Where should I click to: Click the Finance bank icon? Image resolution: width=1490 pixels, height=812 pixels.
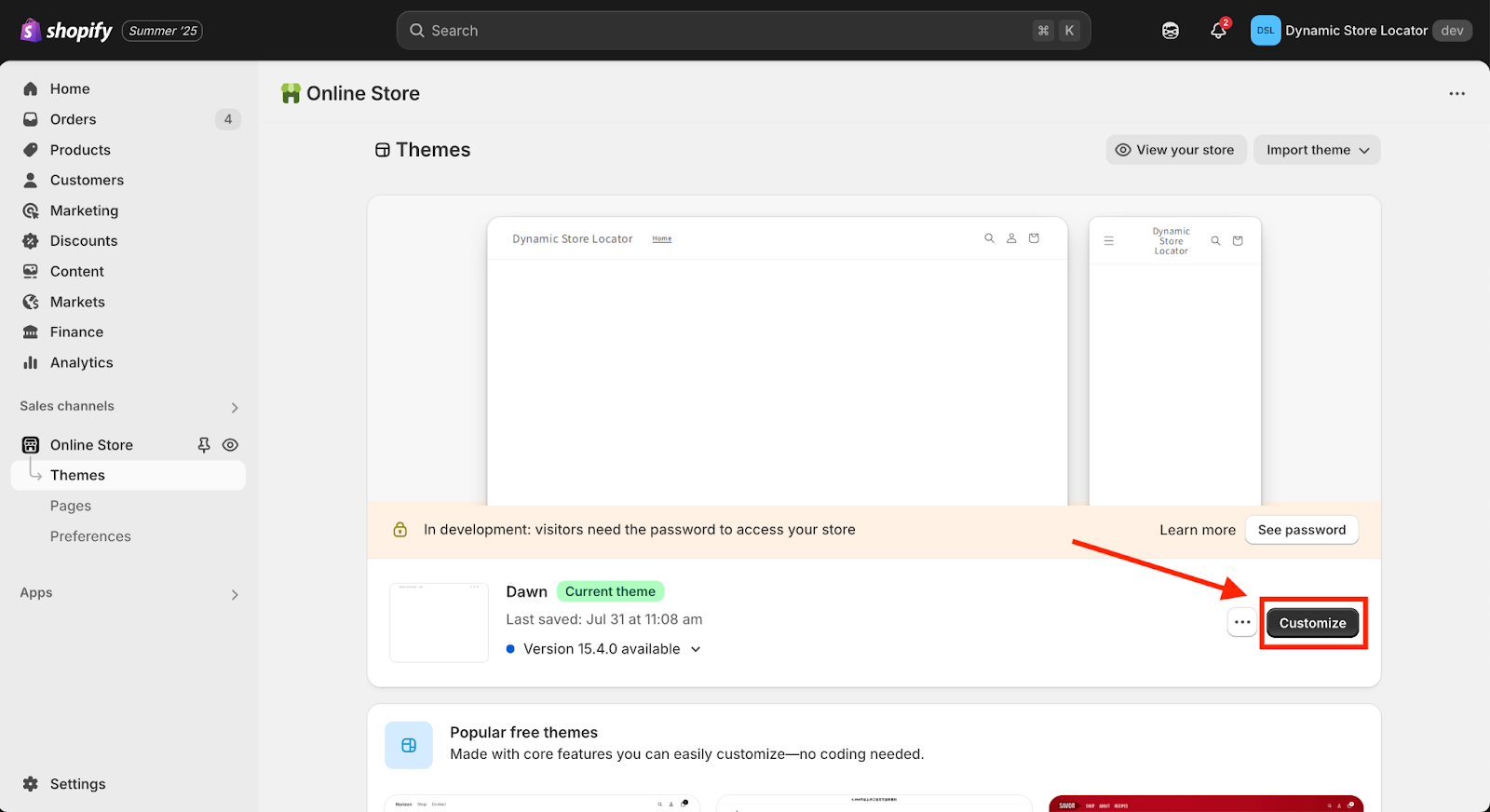(x=31, y=332)
